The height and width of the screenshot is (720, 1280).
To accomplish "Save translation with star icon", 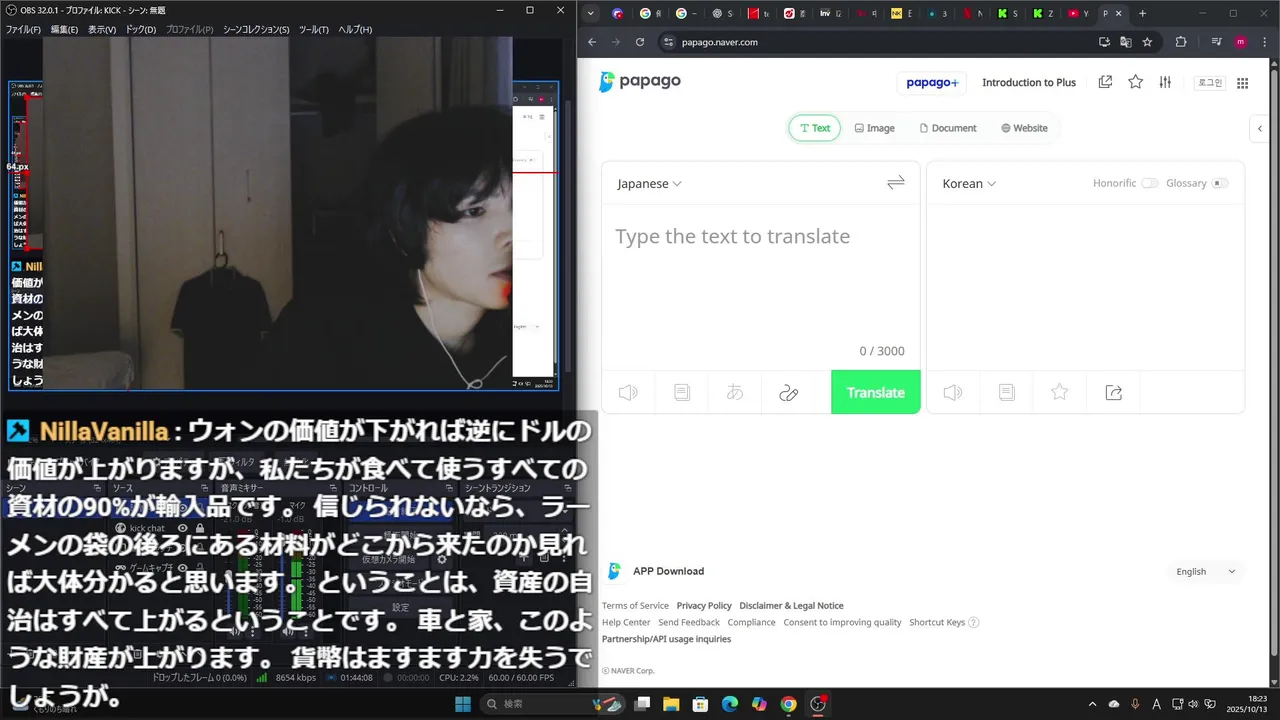I will coord(1060,392).
